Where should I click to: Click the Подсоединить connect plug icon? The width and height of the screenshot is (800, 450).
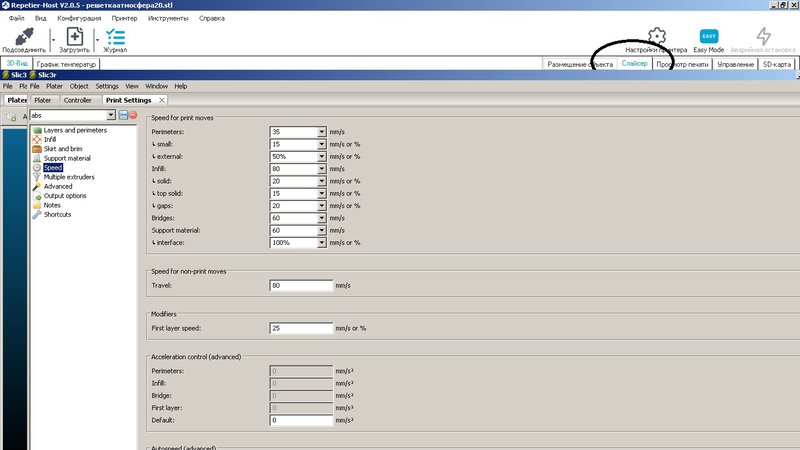coord(24,35)
